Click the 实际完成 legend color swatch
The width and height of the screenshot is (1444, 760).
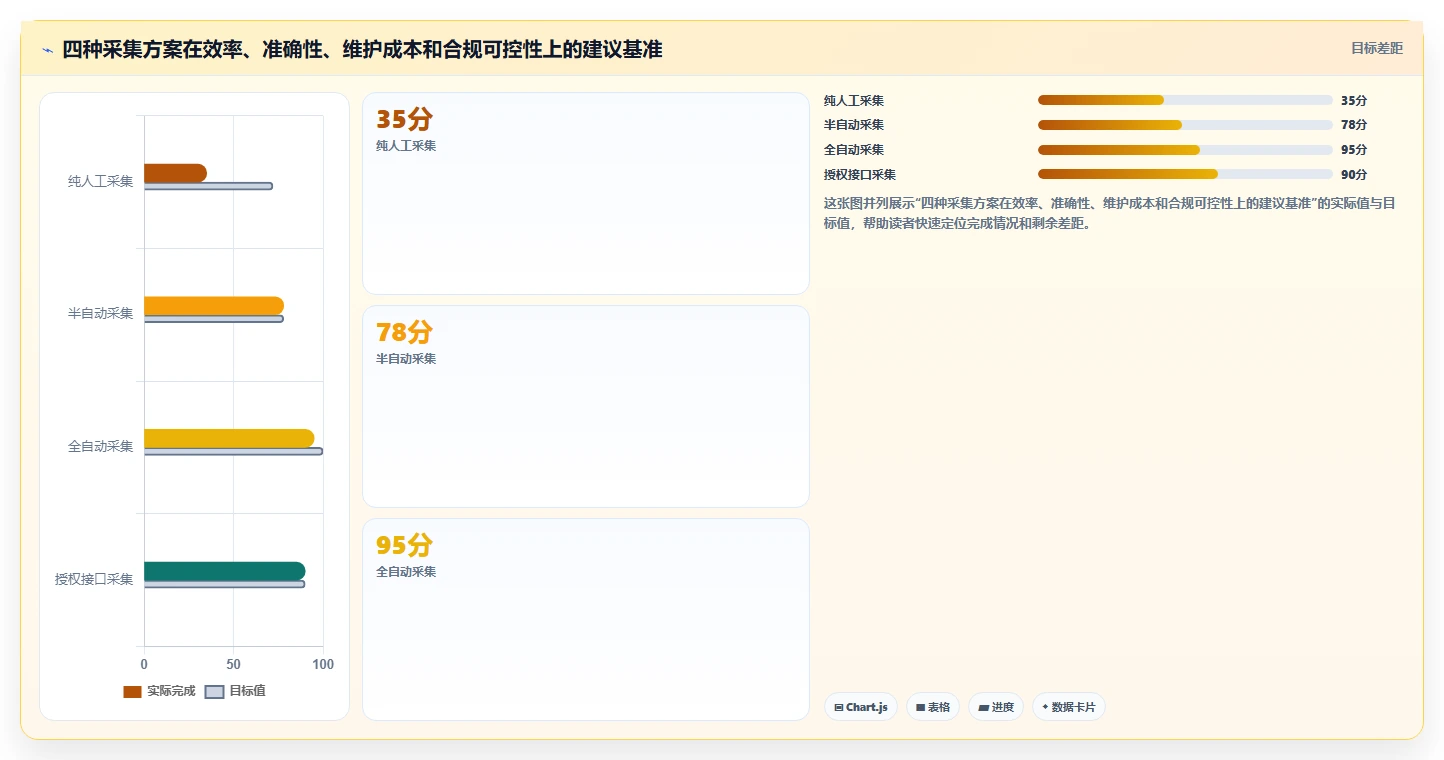click(132, 692)
